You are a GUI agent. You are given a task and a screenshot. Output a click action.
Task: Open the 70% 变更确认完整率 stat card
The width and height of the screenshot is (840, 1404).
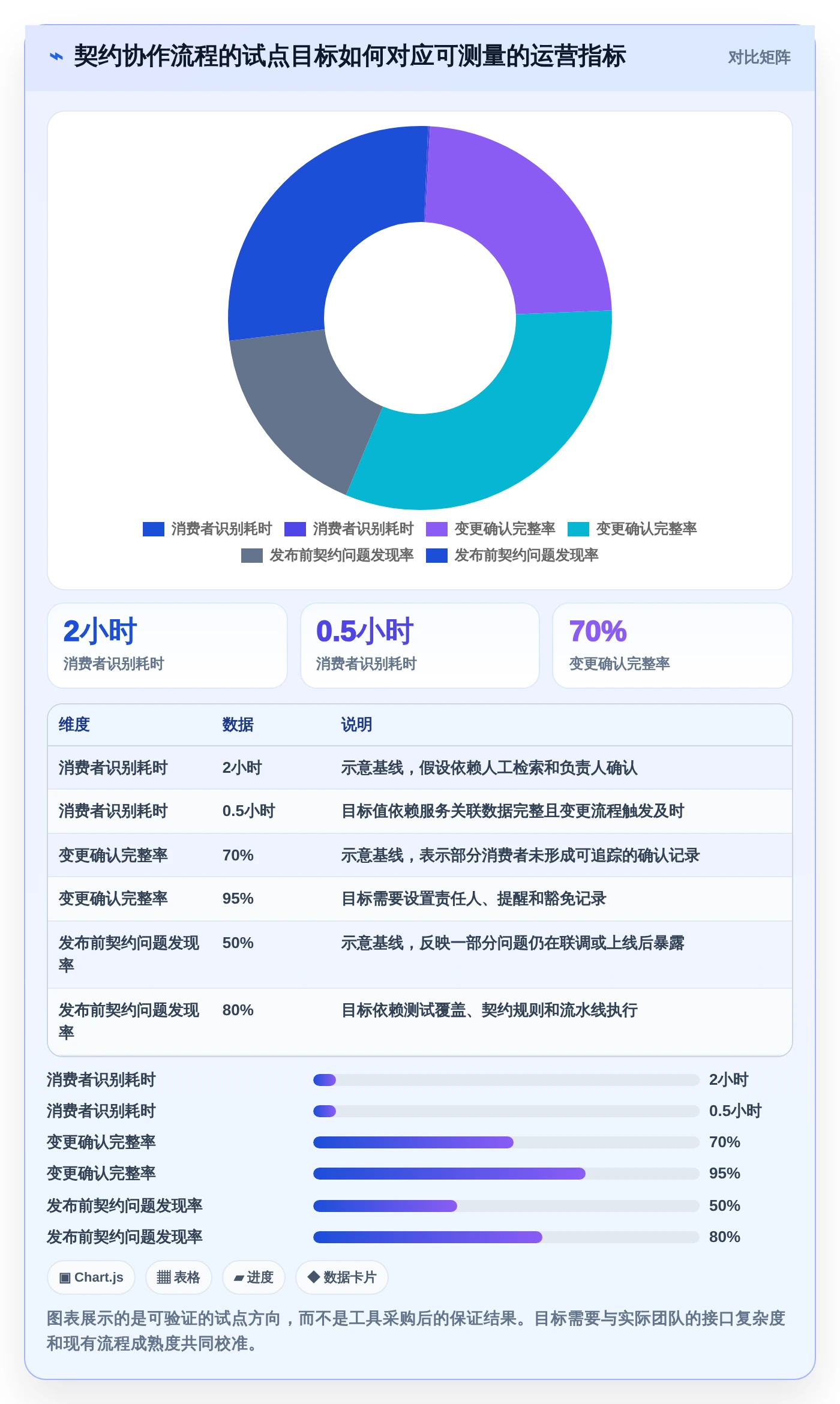tap(673, 646)
